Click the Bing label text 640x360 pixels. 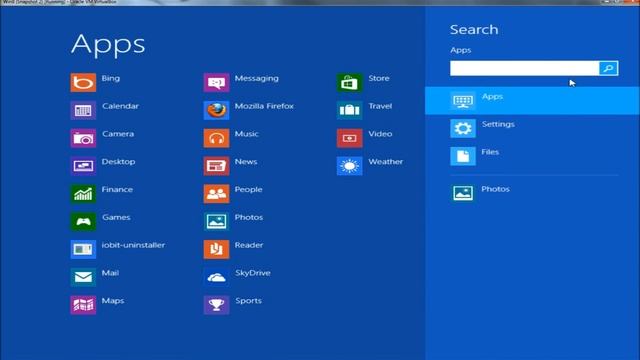[x=111, y=78]
